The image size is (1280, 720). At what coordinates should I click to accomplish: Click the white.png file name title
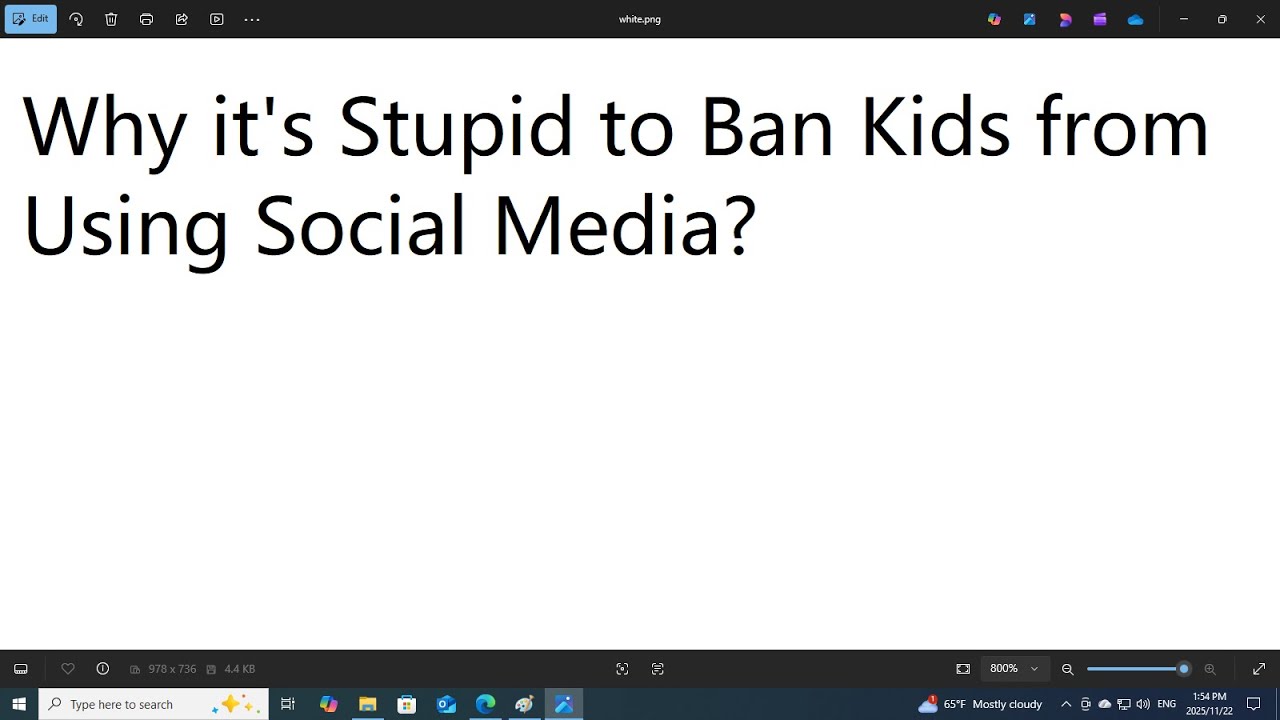pyautogui.click(x=640, y=19)
